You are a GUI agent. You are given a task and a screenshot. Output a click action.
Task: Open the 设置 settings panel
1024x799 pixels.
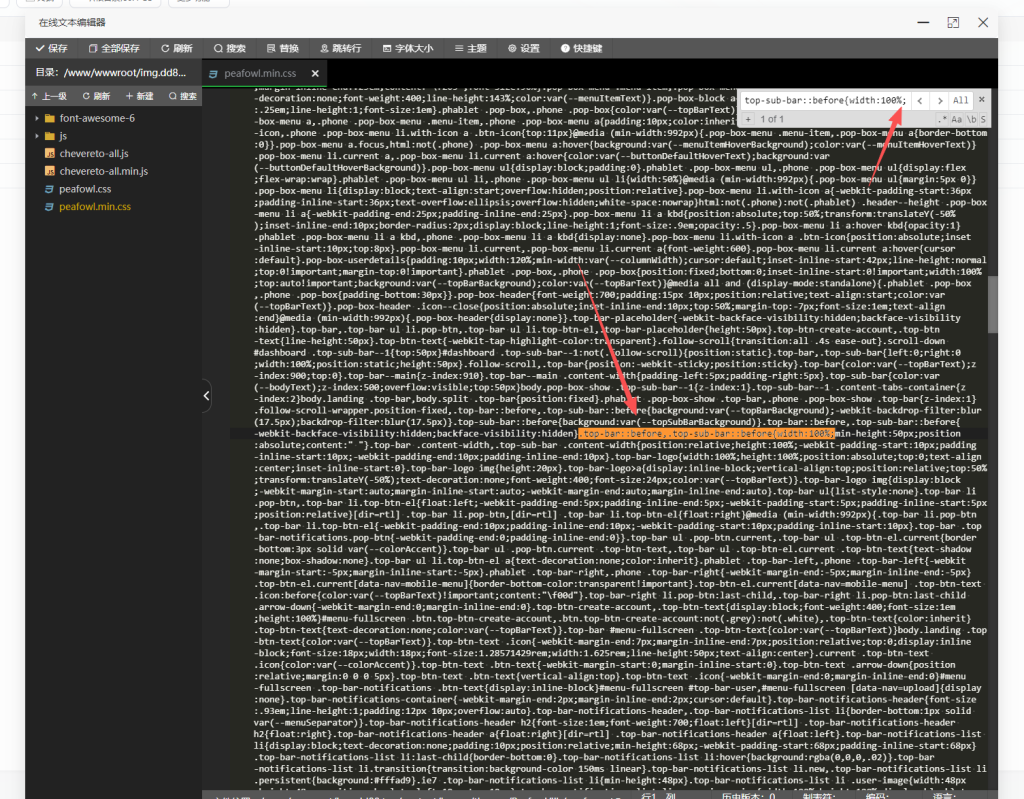(x=523, y=48)
